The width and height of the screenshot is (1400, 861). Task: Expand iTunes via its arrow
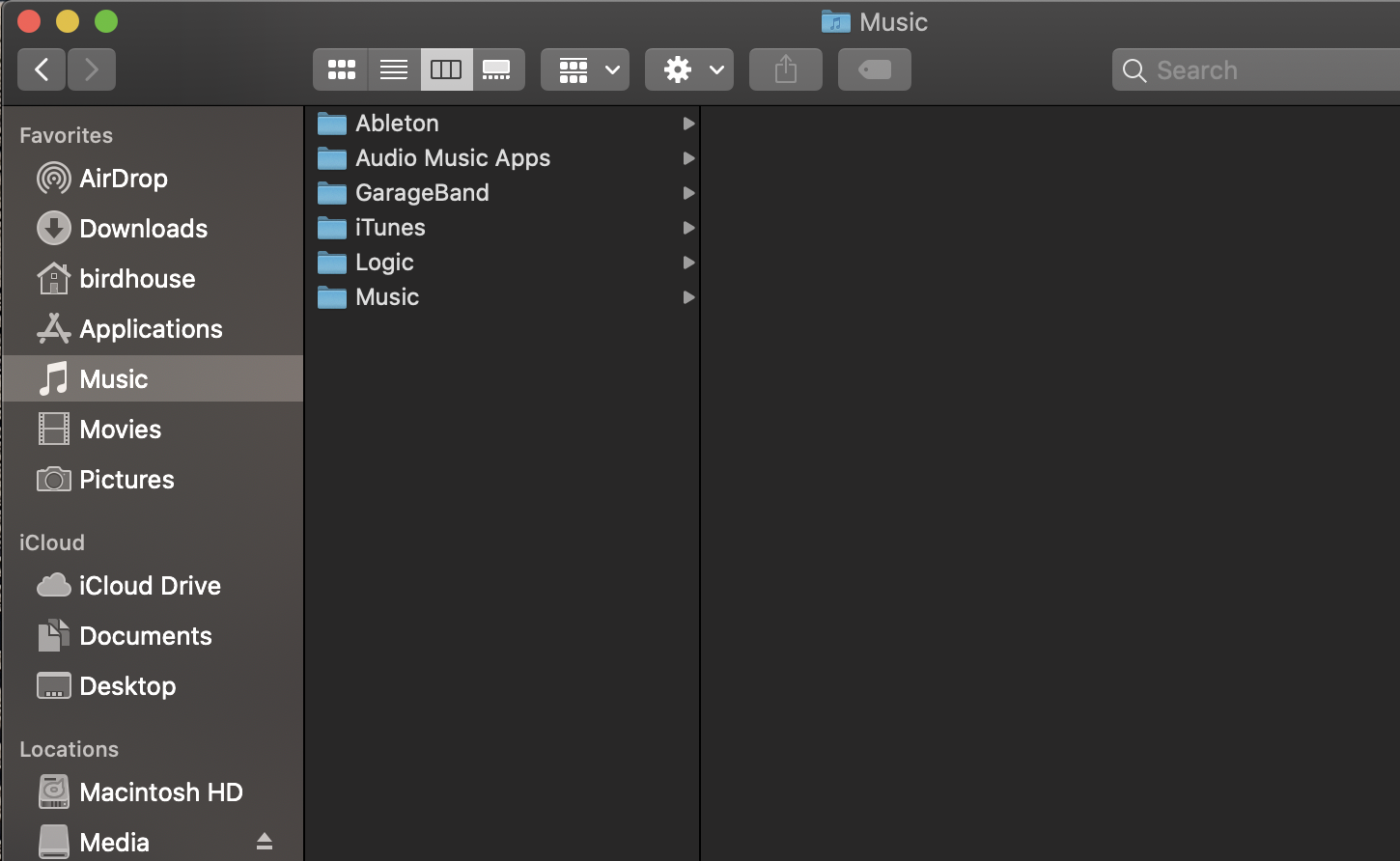click(688, 228)
